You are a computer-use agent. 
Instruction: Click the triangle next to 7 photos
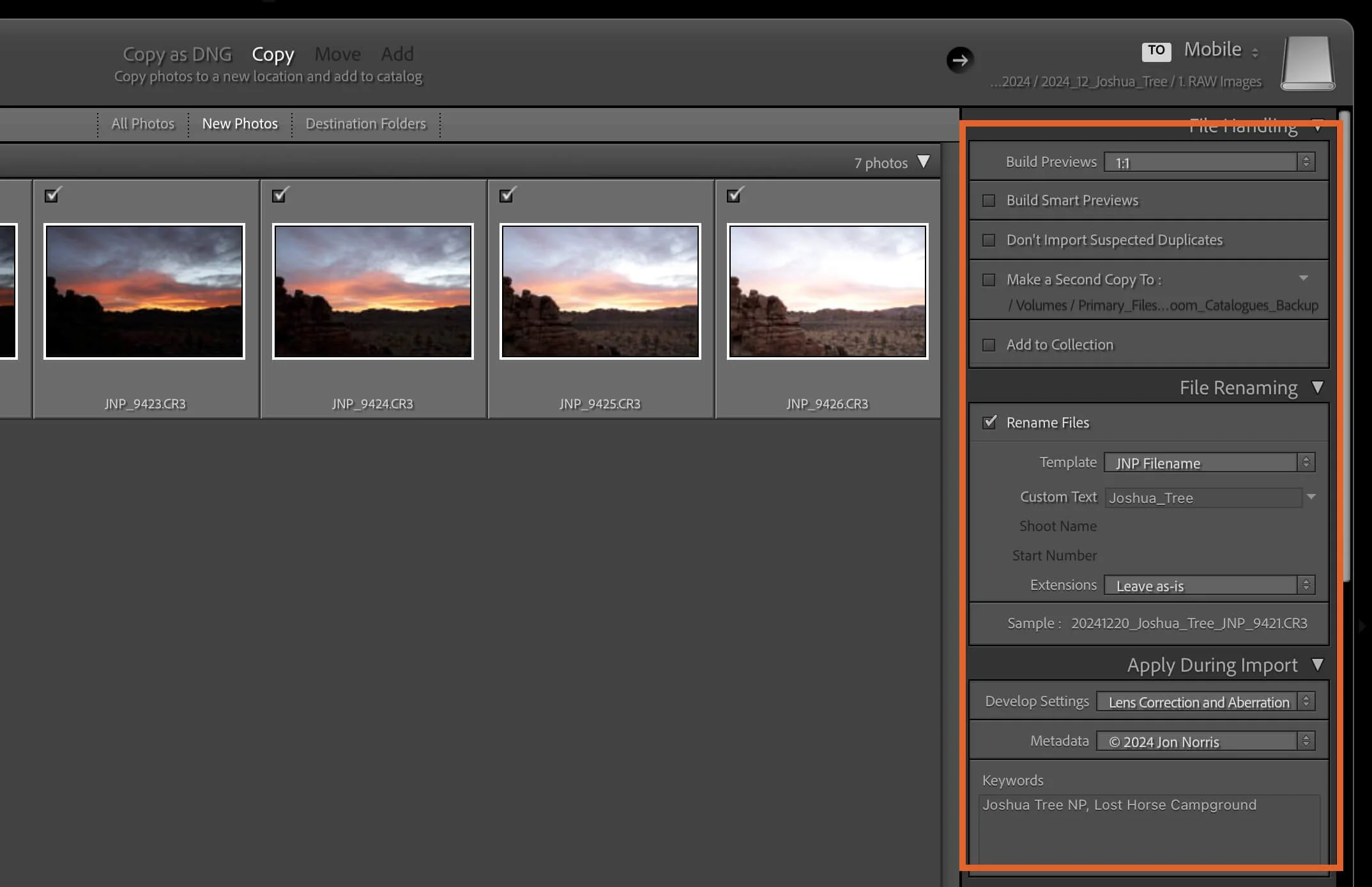pos(924,162)
